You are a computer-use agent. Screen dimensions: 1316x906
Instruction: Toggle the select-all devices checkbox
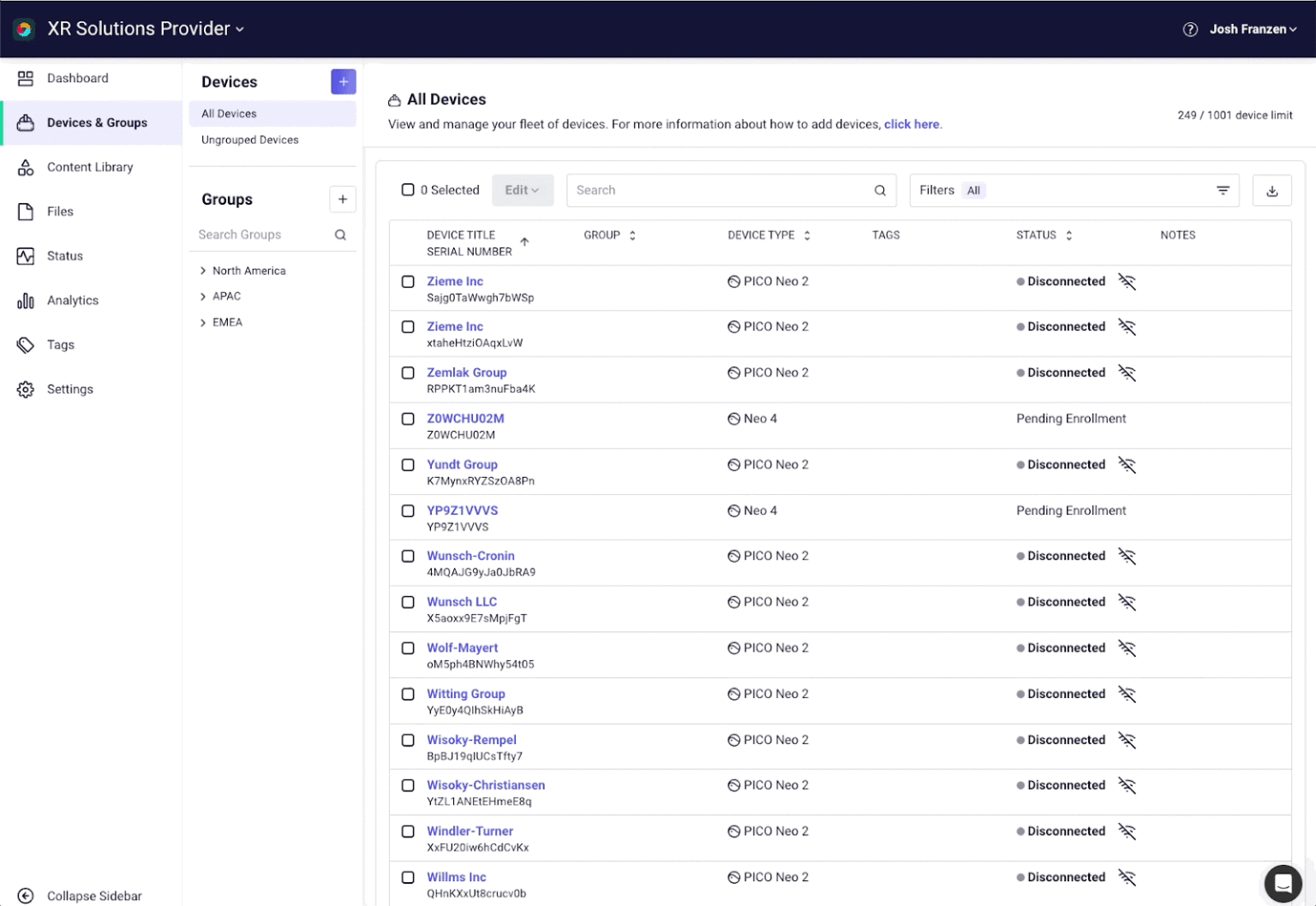[408, 190]
